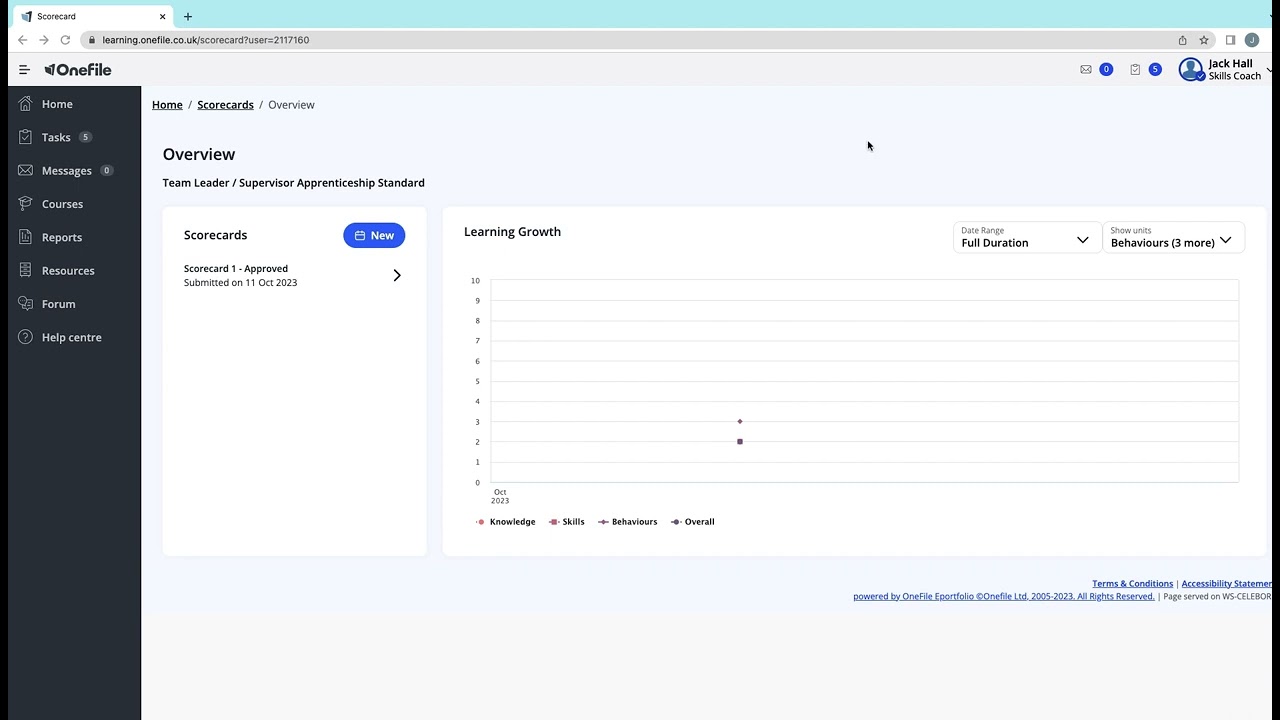Toggle Overall series in chart legend

point(693,522)
